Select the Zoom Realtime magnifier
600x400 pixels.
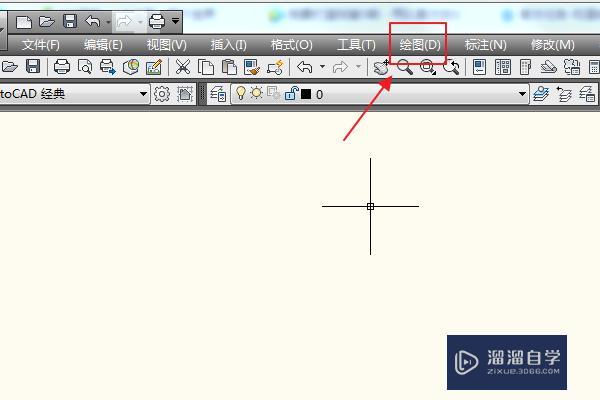pyautogui.click(x=404, y=67)
